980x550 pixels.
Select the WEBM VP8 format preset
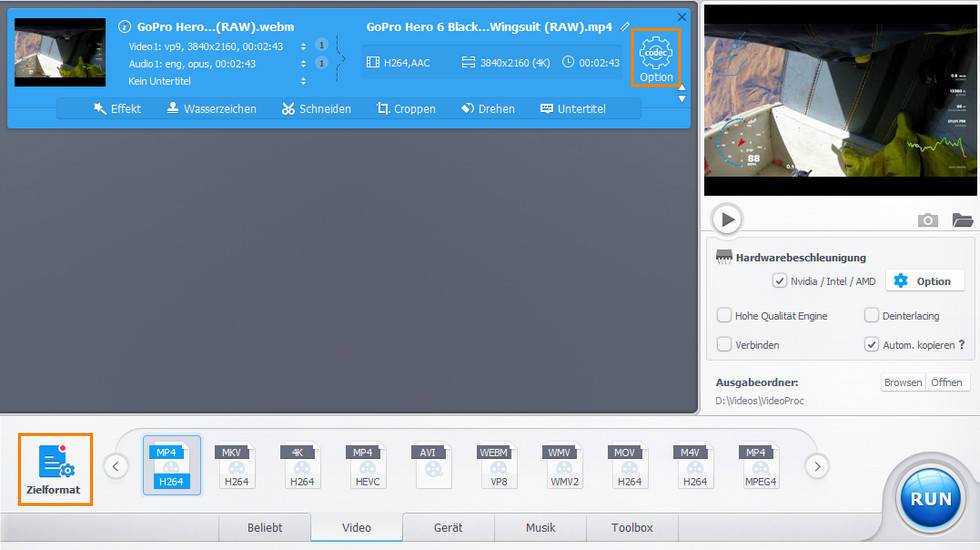click(498, 466)
